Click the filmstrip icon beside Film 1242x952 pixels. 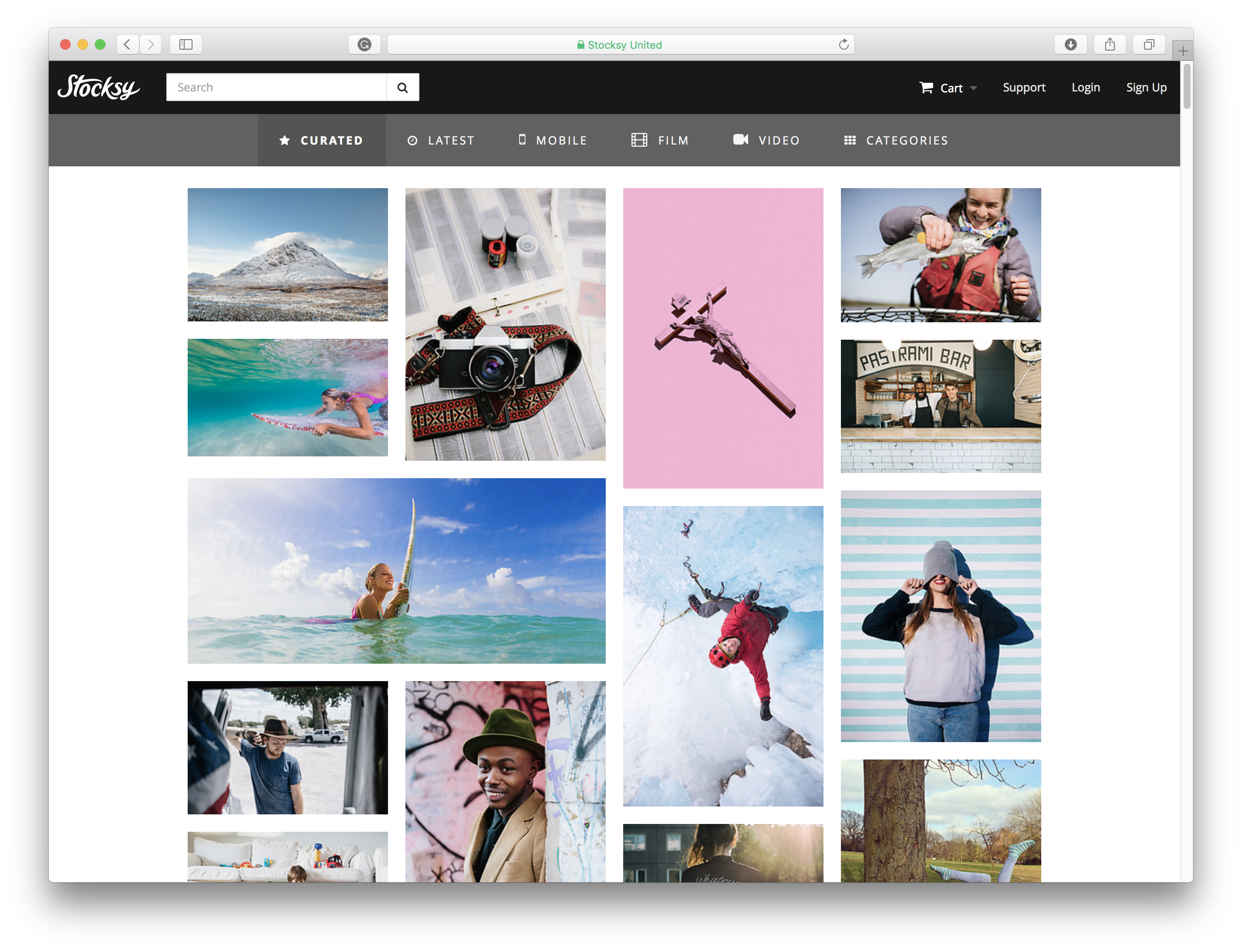click(639, 140)
